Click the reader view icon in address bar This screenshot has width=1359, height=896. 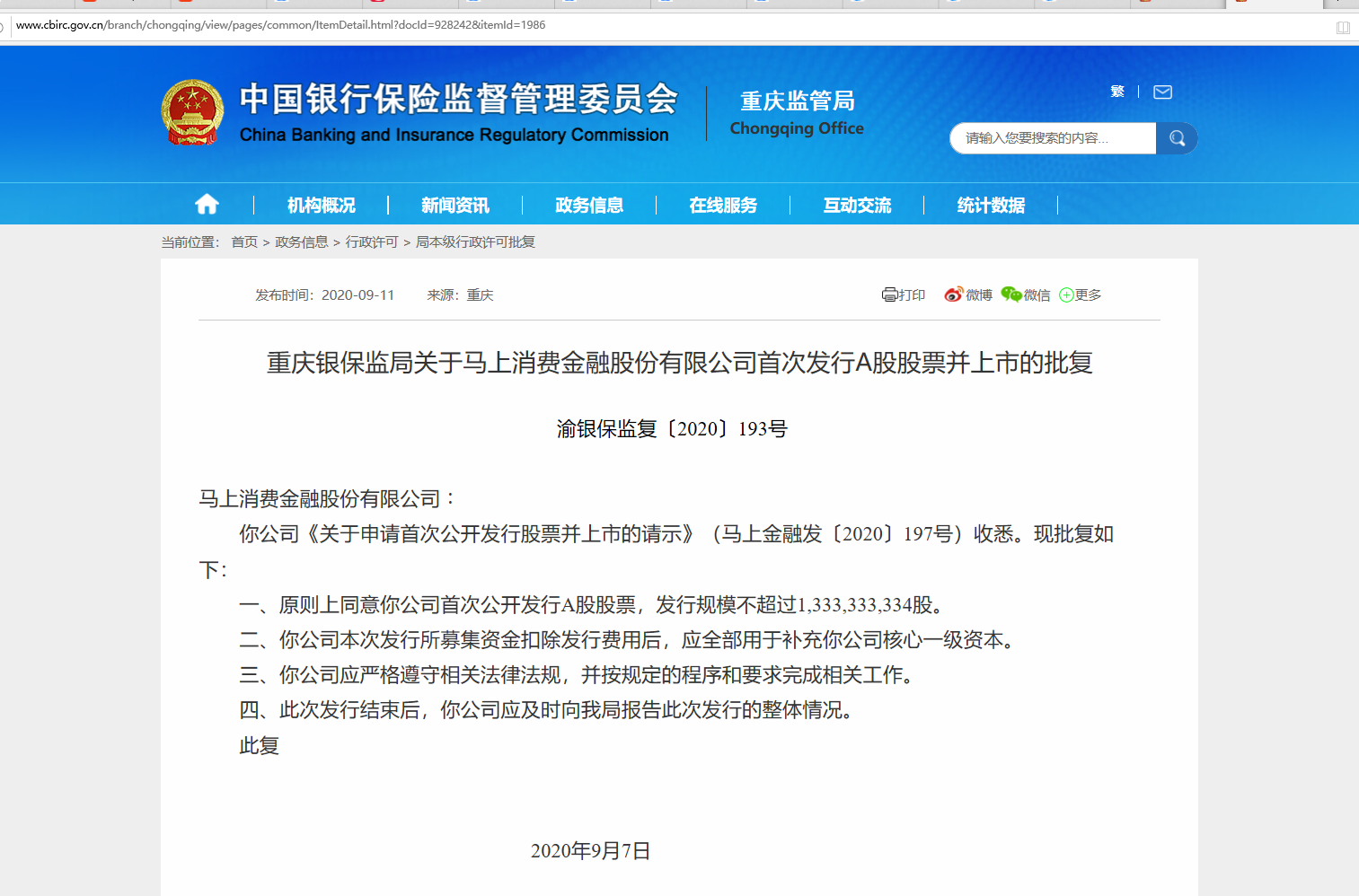pyautogui.click(x=1343, y=27)
